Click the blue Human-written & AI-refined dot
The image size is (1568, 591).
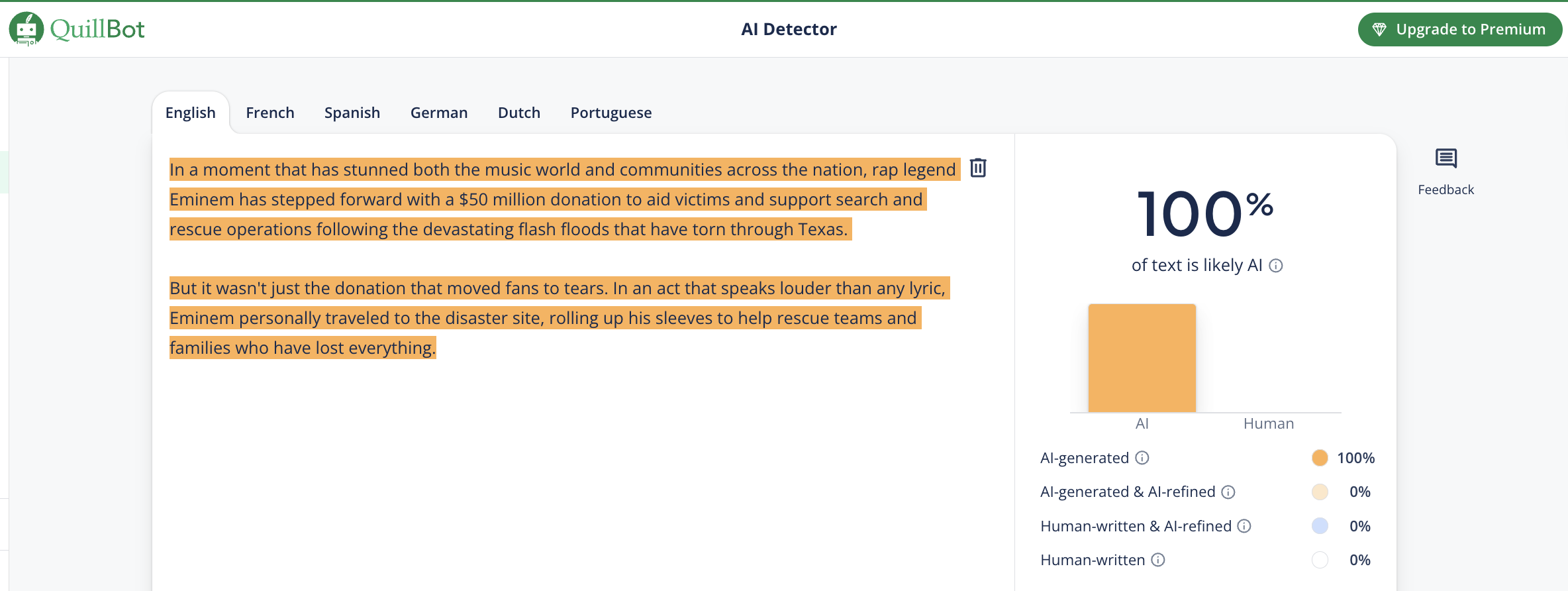point(1320,526)
